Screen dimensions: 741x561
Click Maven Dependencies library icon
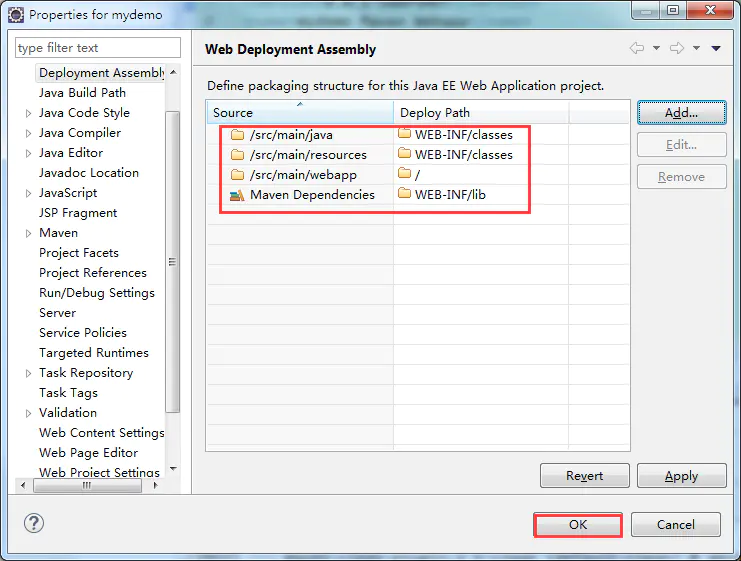click(x=237, y=195)
